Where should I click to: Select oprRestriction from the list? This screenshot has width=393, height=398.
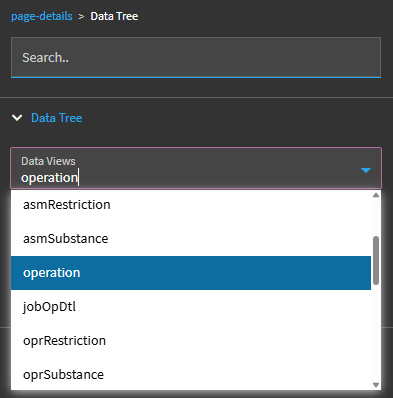point(191,341)
